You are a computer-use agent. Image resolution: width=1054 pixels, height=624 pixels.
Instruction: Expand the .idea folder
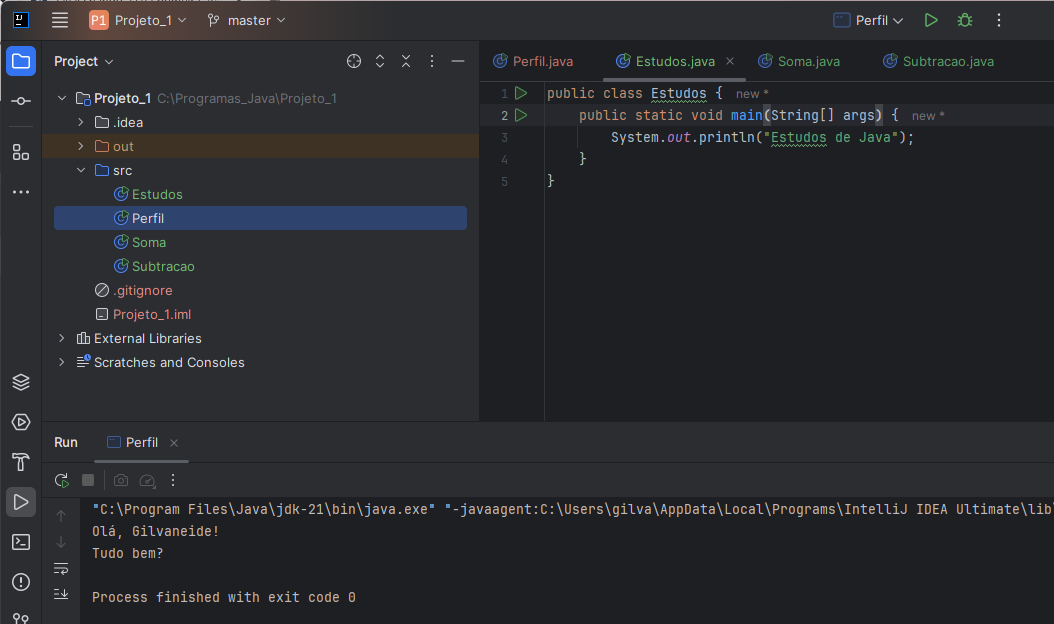[x=81, y=122]
